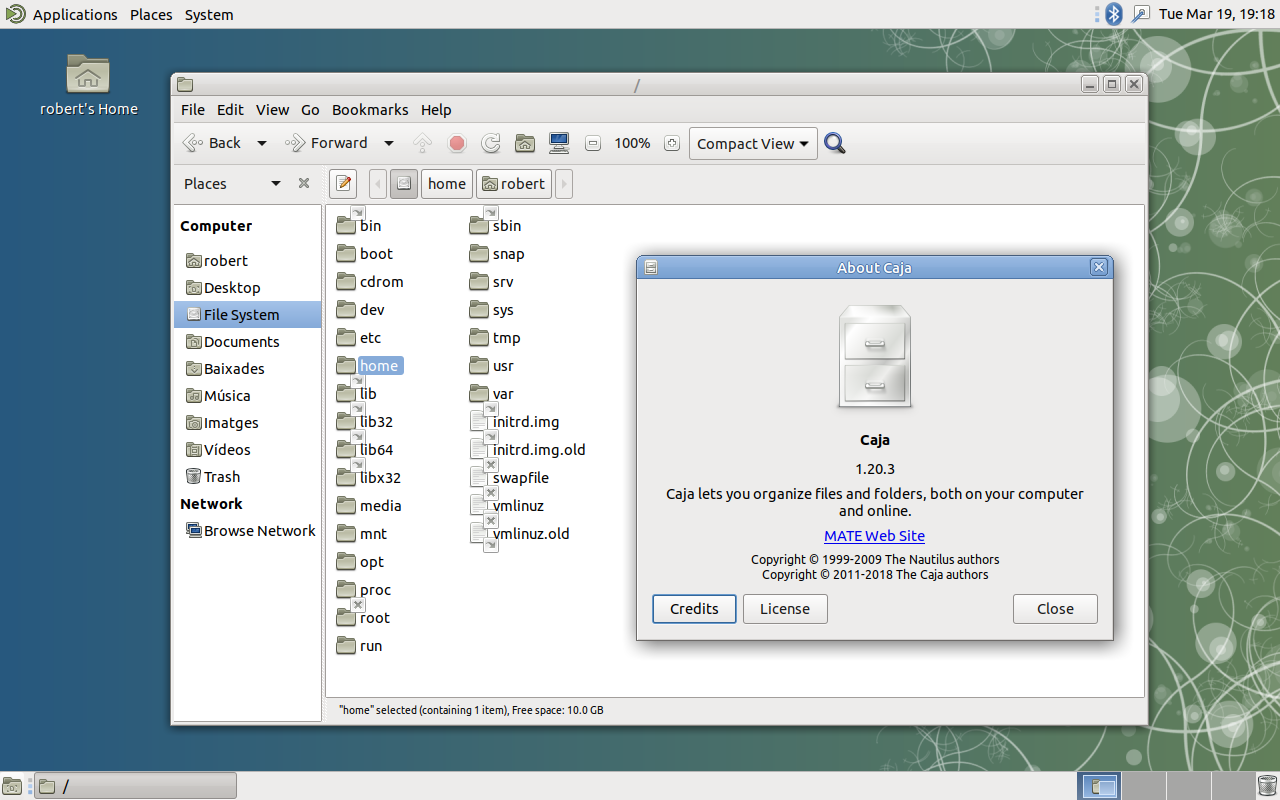Open the Applications menu in top panel
The height and width of the screenshot is (800, 1280).
[x=75, y=15]
